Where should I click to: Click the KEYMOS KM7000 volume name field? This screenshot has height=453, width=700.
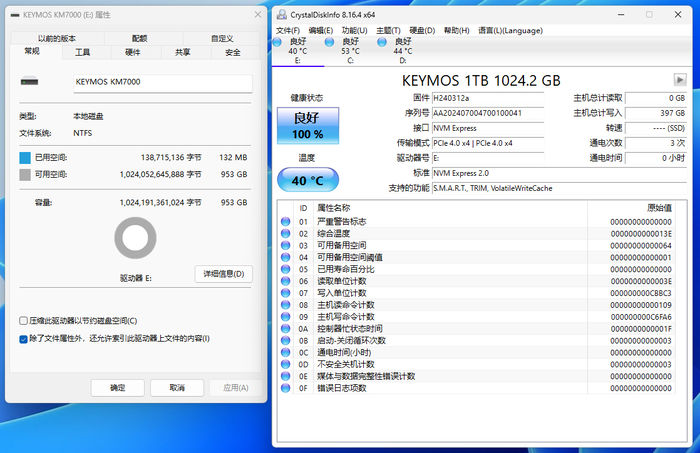162,83
